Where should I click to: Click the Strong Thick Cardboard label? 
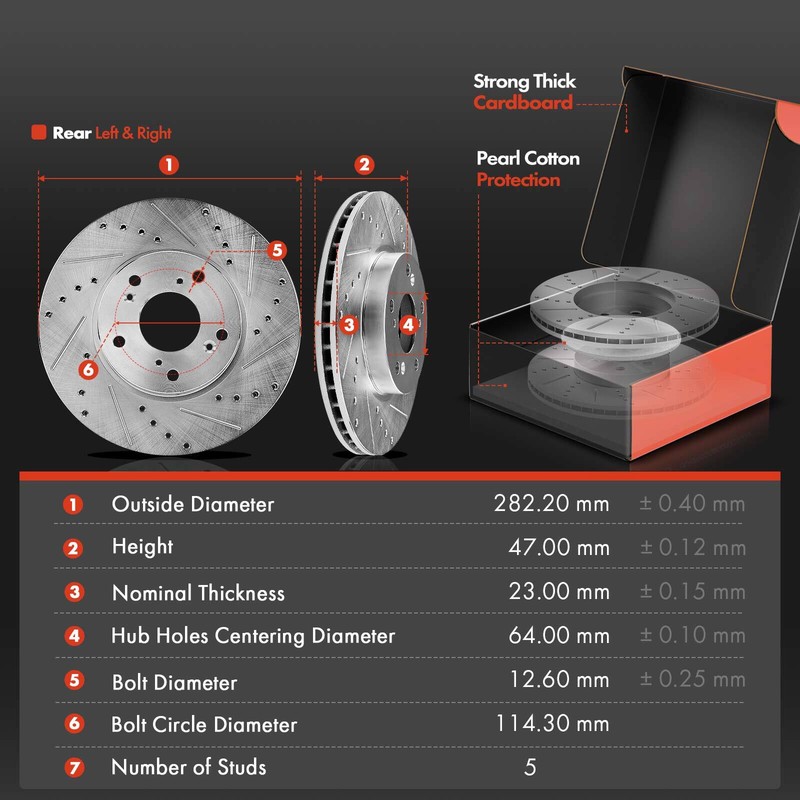point(524,92)
